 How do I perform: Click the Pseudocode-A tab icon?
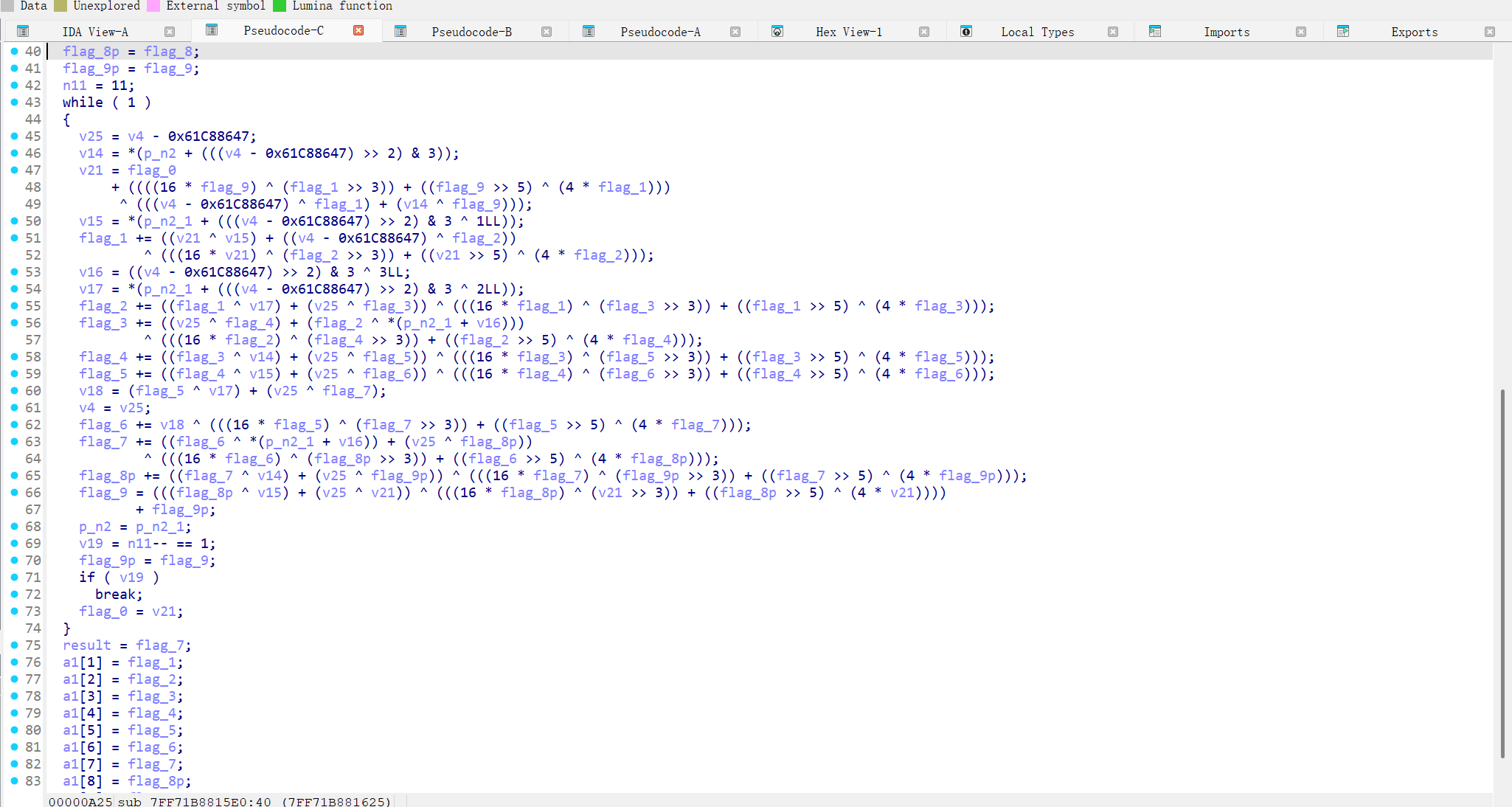(x=589, y=32)
